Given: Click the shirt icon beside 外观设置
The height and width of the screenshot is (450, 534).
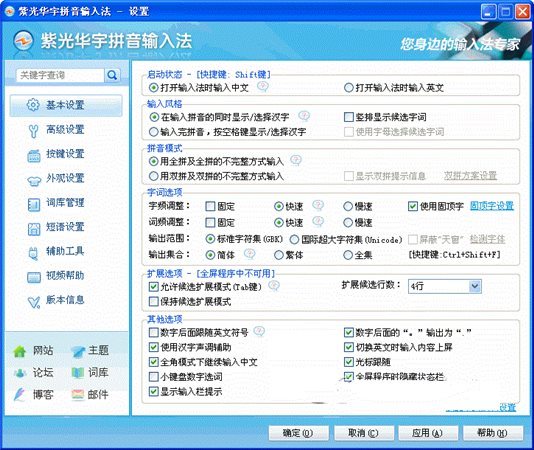Looking at the screenshot, I should 34,180.
